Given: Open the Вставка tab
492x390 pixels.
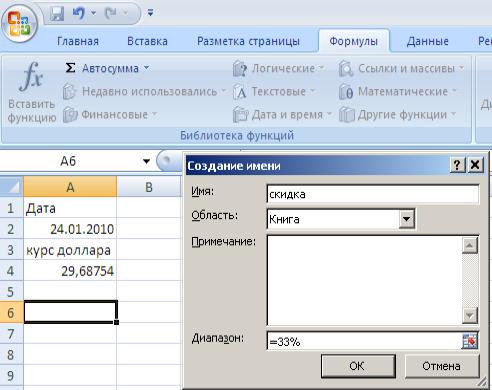Looking at the screenshot, I should click(x=147, y=41).
